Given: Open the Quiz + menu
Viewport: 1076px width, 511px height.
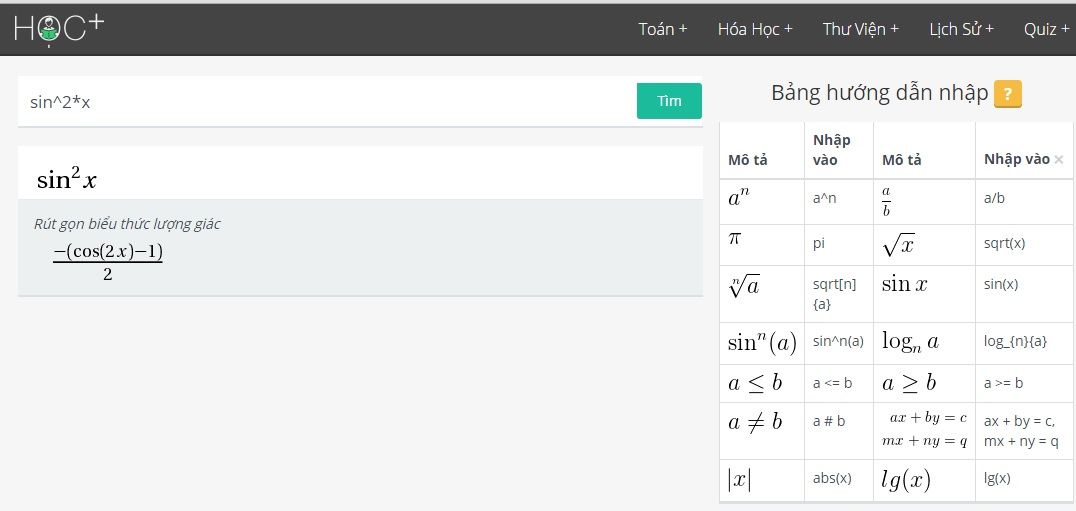Looking at the screenshot, I should point(1046,29).
